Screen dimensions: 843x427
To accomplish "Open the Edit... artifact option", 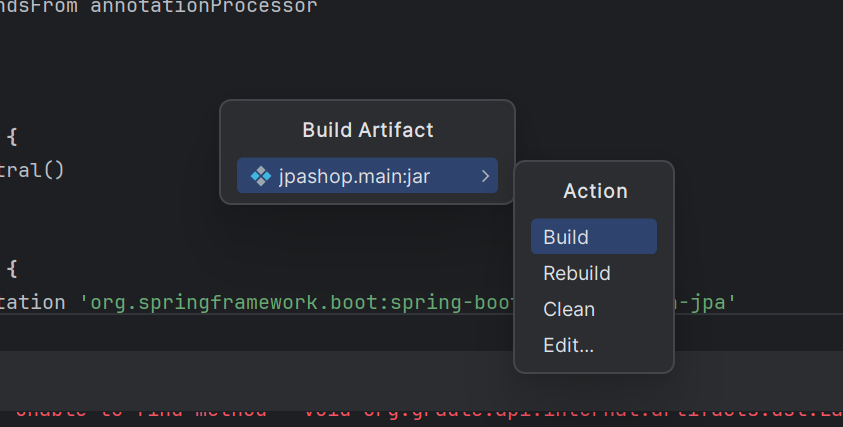I will coord(569,345).
